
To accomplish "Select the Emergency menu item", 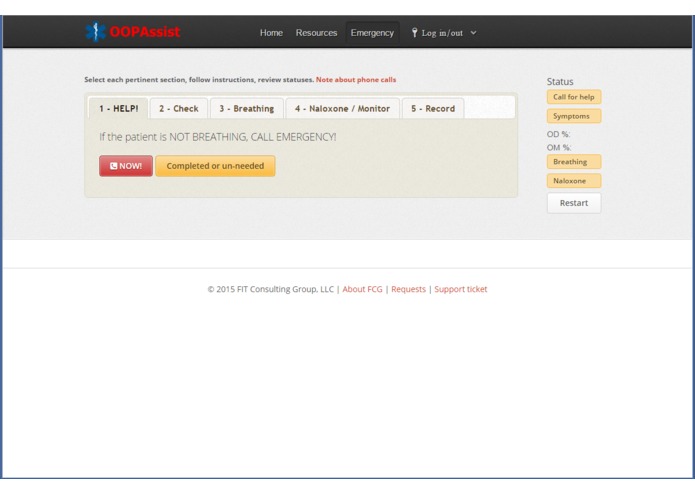I will coord(372,33).
